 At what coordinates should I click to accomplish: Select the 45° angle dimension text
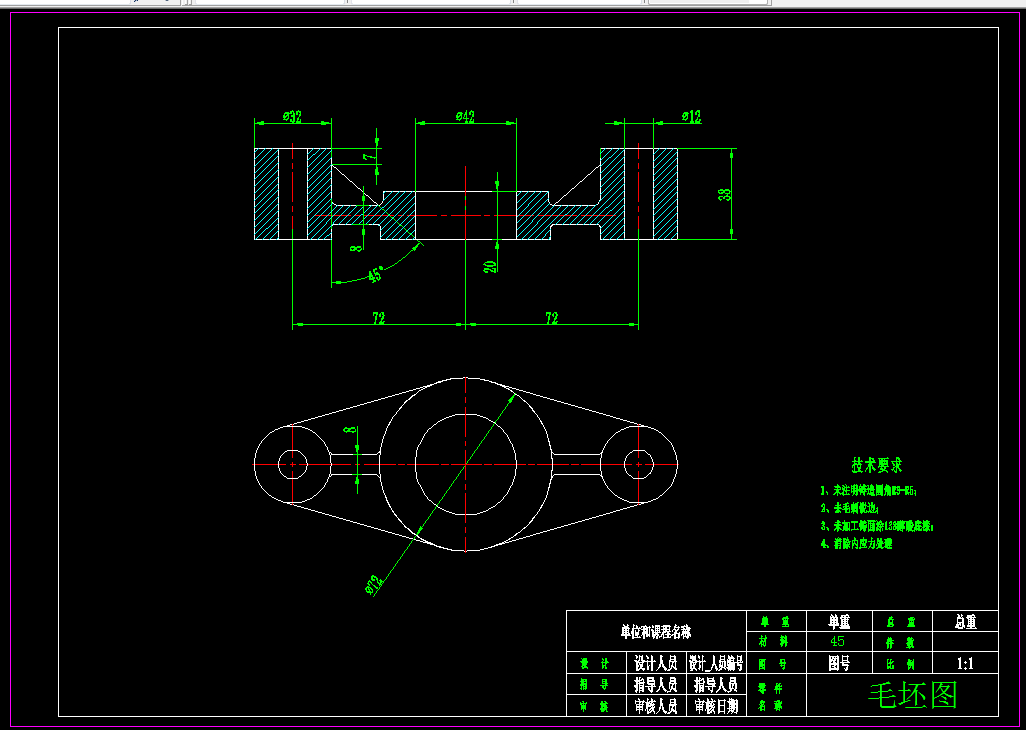pyautogui.click(x=376, y=275)
